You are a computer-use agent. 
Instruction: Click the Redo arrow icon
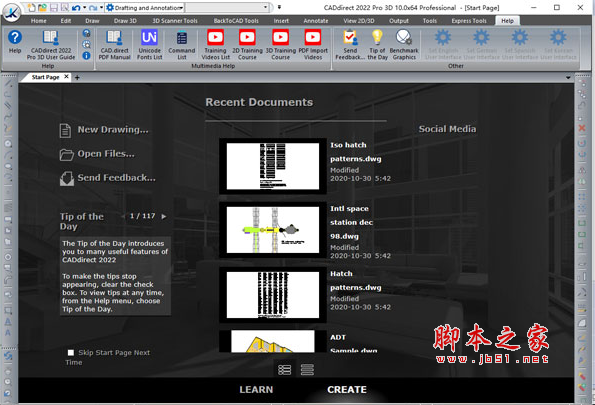93,8
